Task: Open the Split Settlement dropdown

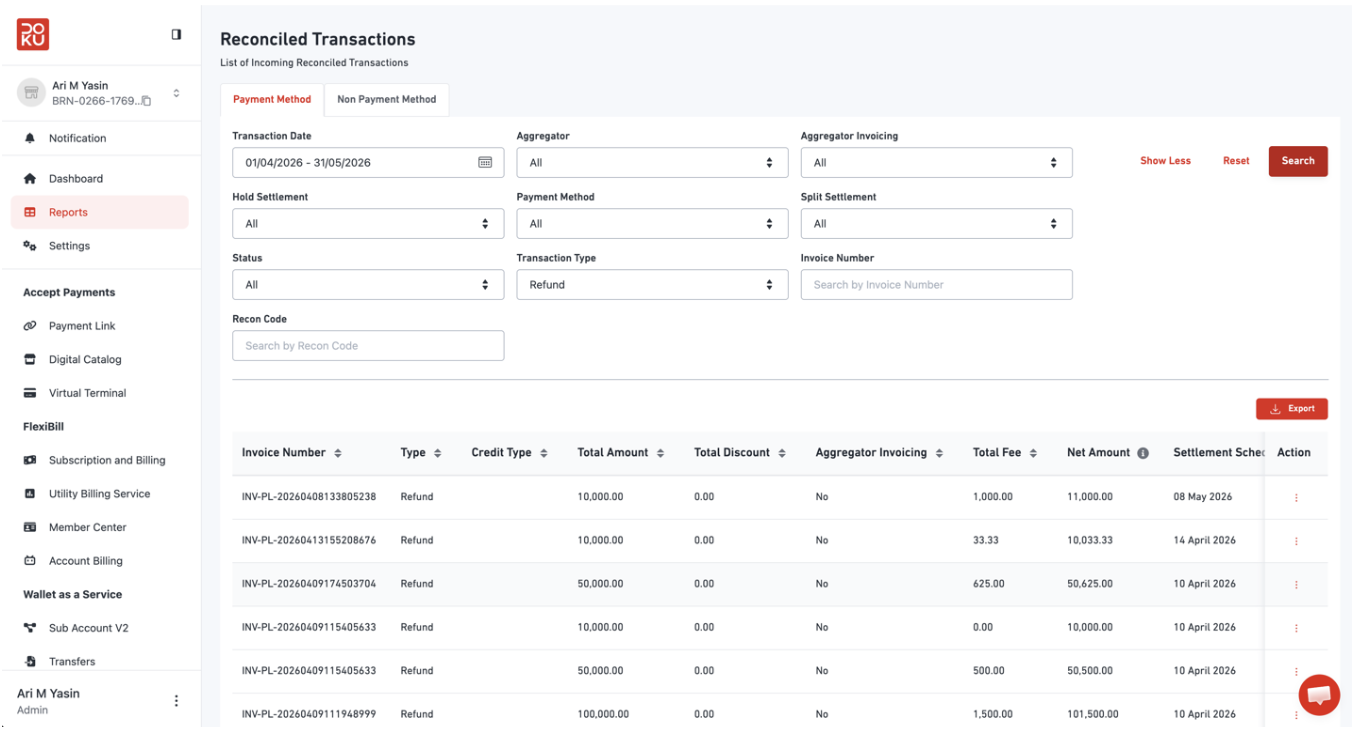Action: tap(936, 223)
